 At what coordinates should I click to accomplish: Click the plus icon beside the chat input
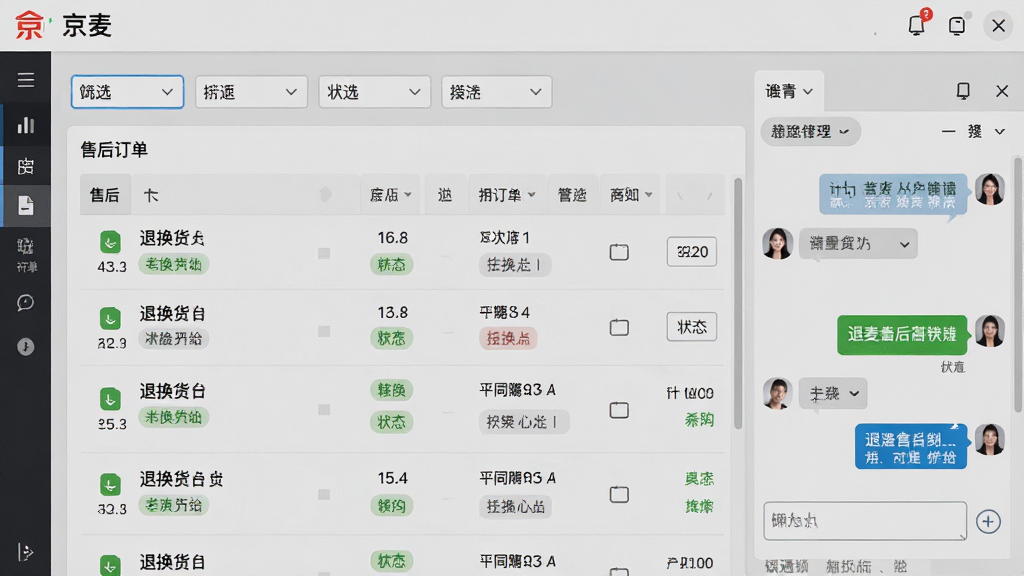(x=988, y=521)
